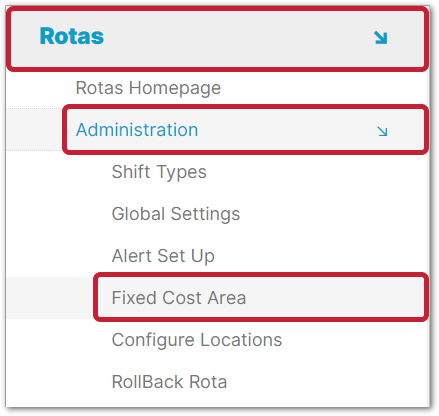
Task: Click the highlighted Fixed Cost Area row
Action: 261,297
